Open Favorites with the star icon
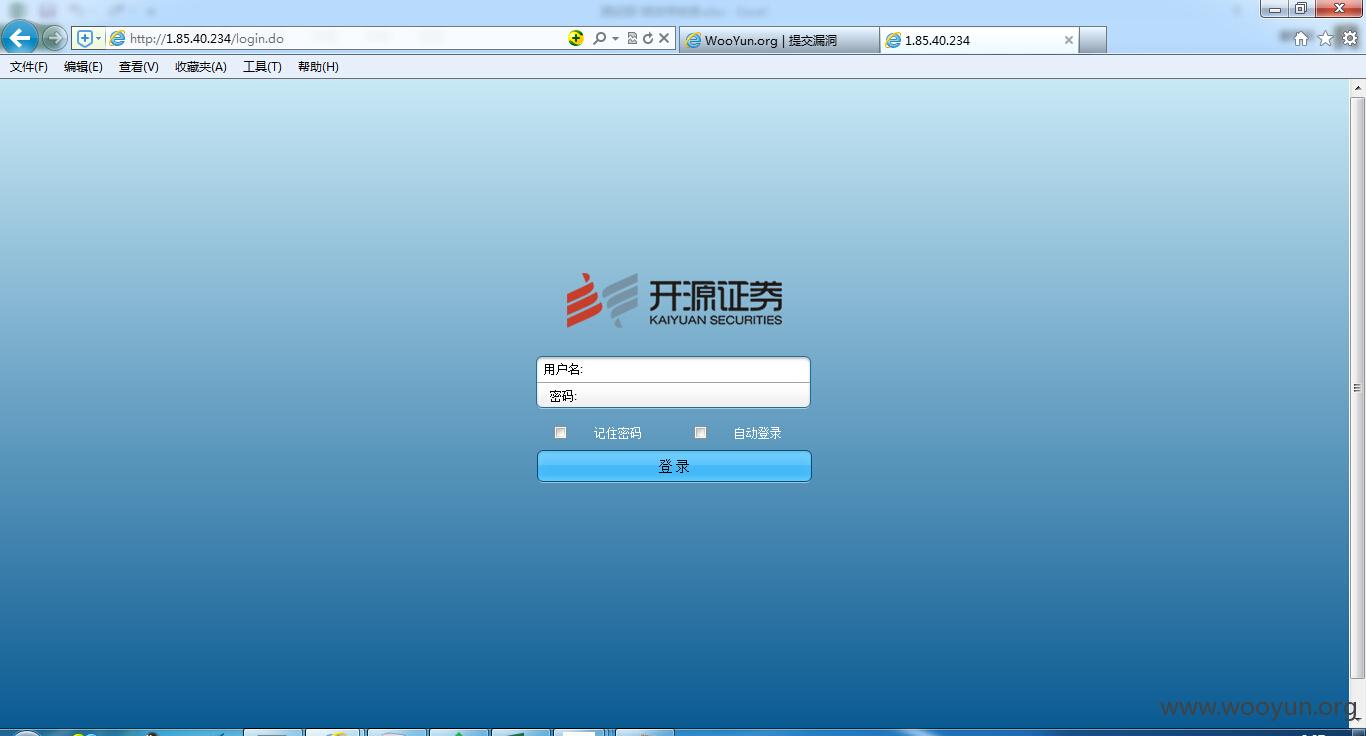Screen dimensions: 1366x736 pyautogui.click(x=1326, y=39)
